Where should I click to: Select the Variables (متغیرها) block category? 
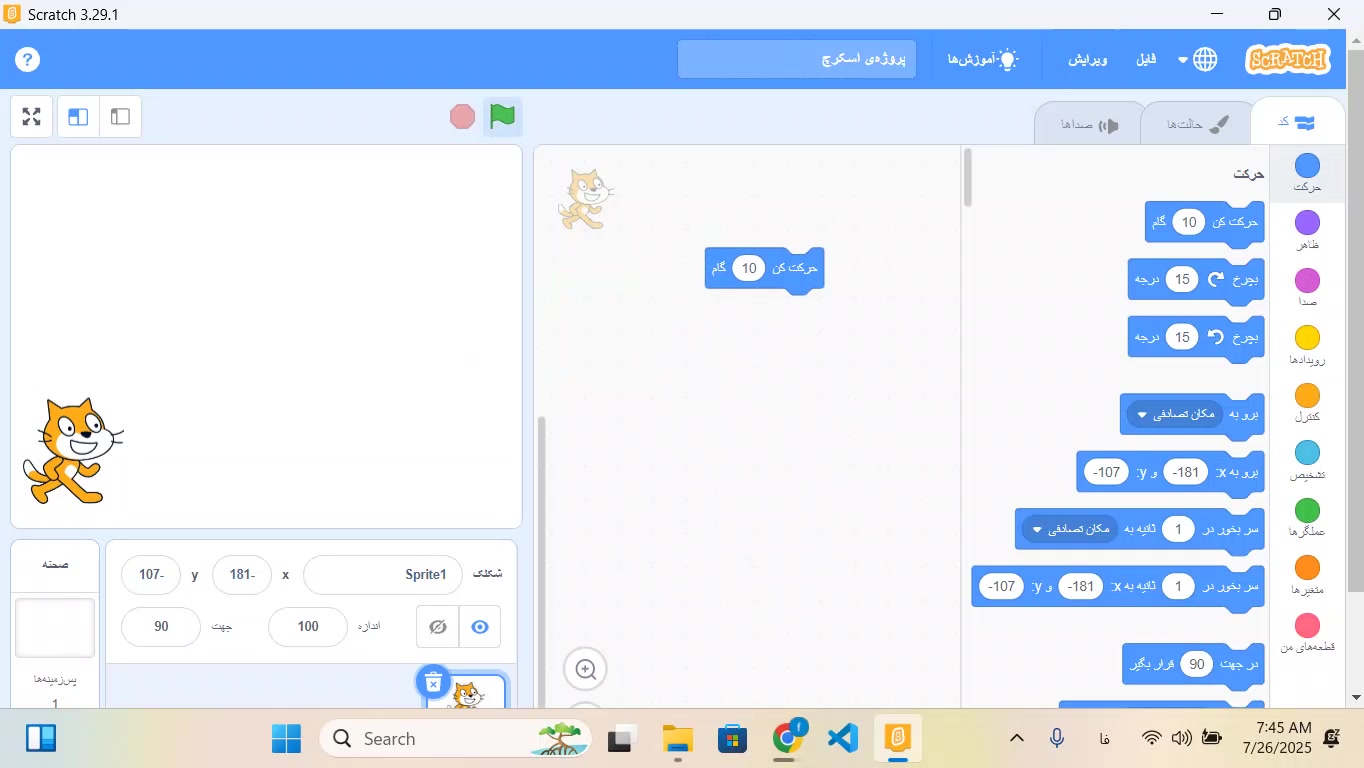click(x=1307, y=575)
